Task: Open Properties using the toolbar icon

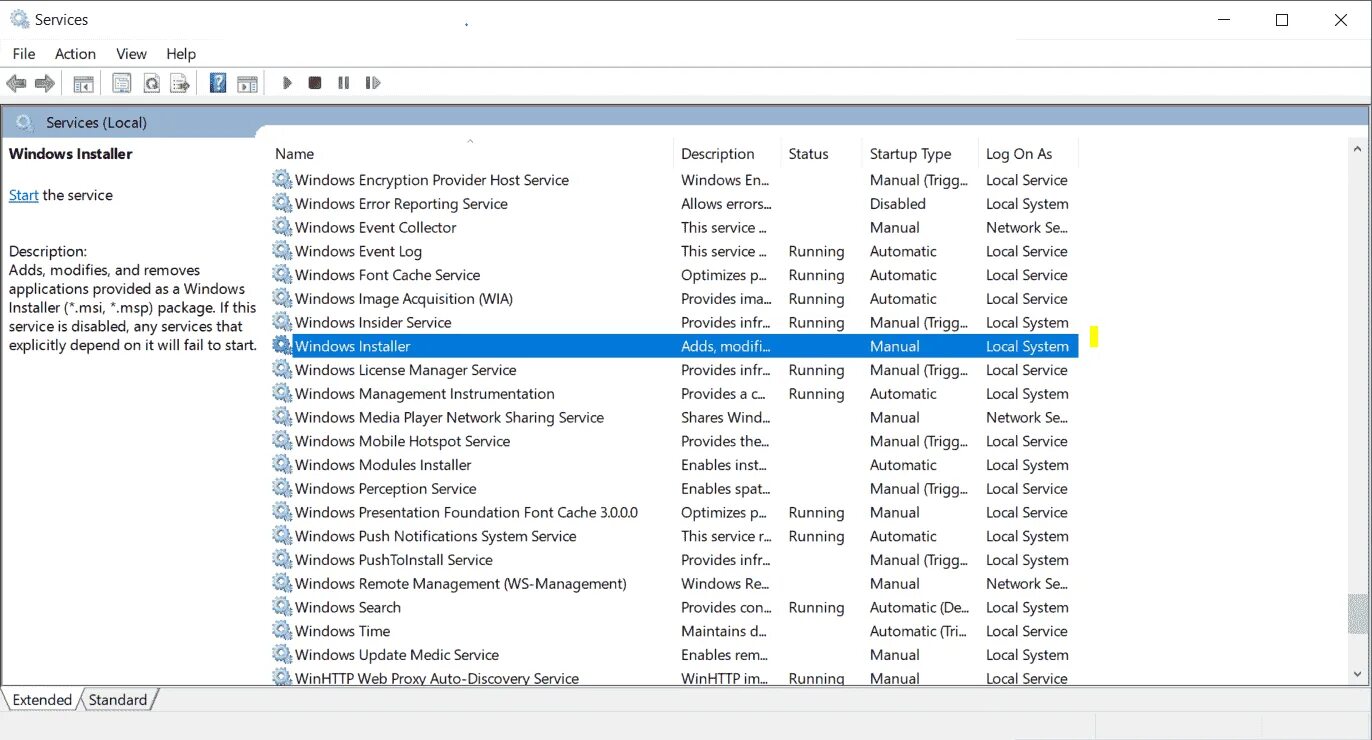Action: (x=122, y=82)
